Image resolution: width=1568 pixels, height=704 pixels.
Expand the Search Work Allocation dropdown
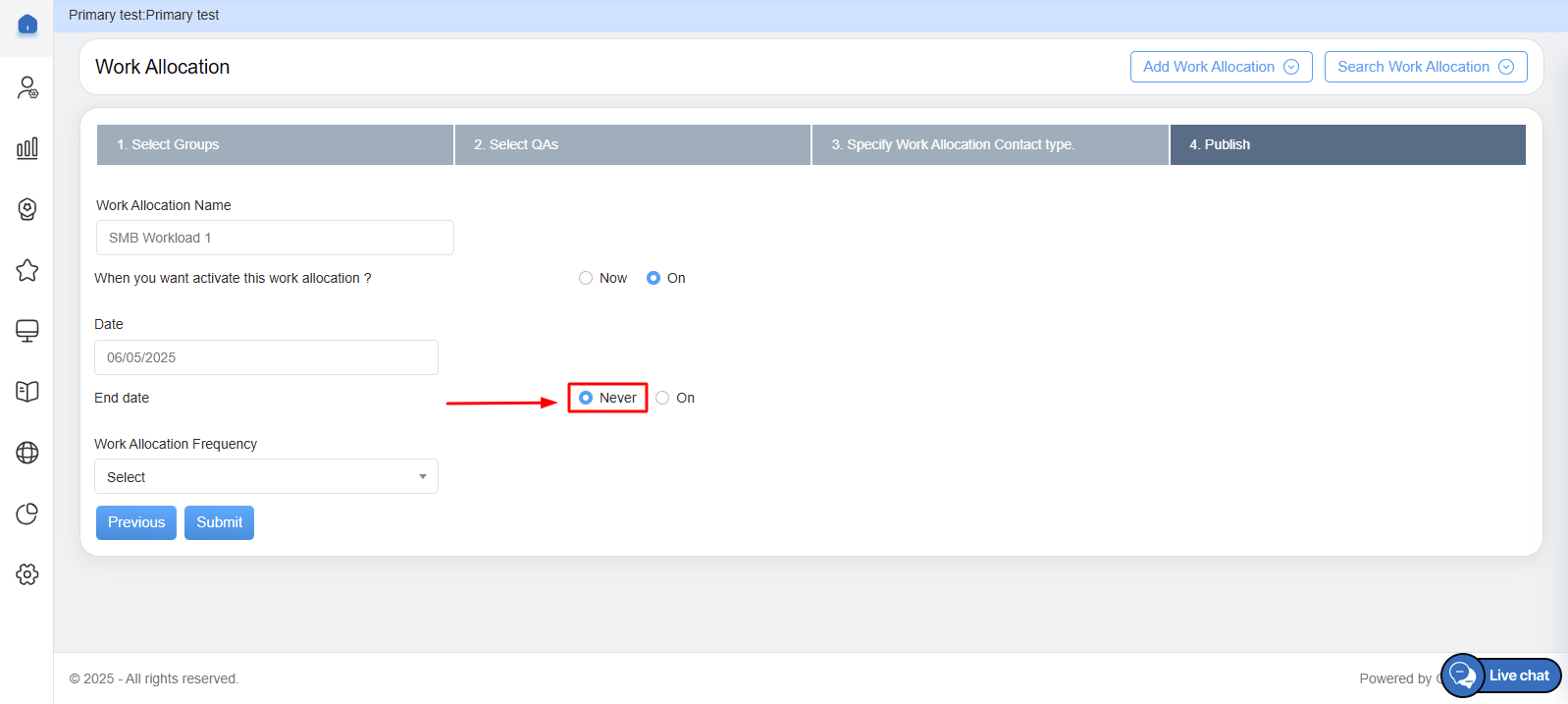(x=1425, y=67)
